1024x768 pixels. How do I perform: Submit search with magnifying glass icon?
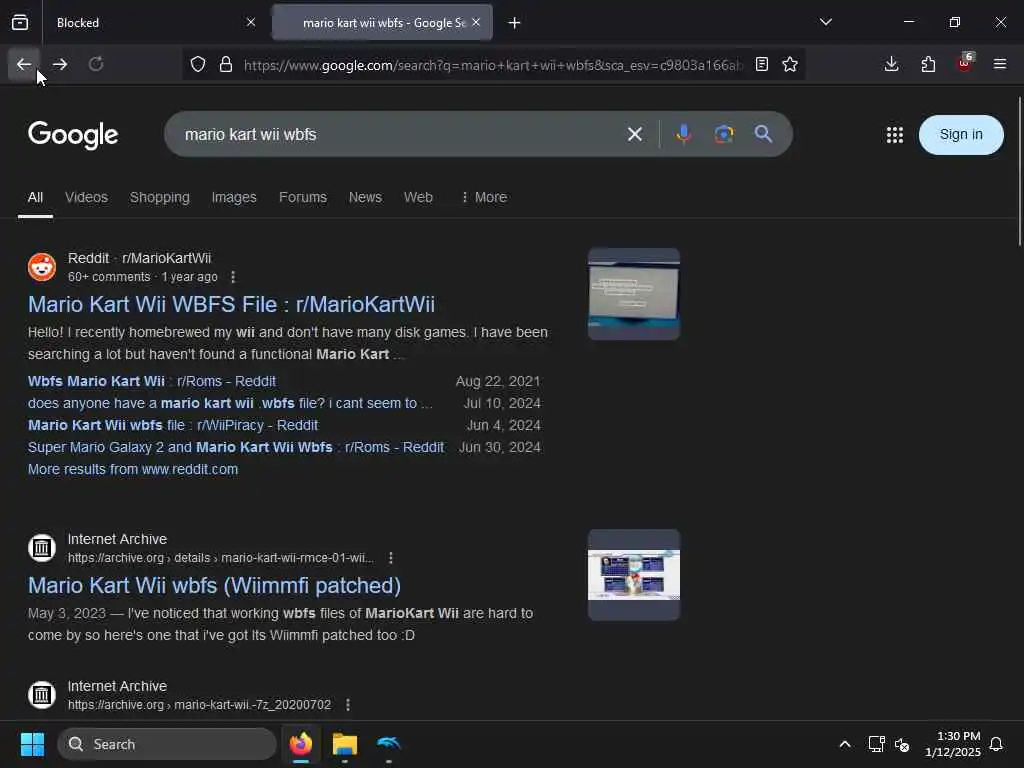point(763,135)
